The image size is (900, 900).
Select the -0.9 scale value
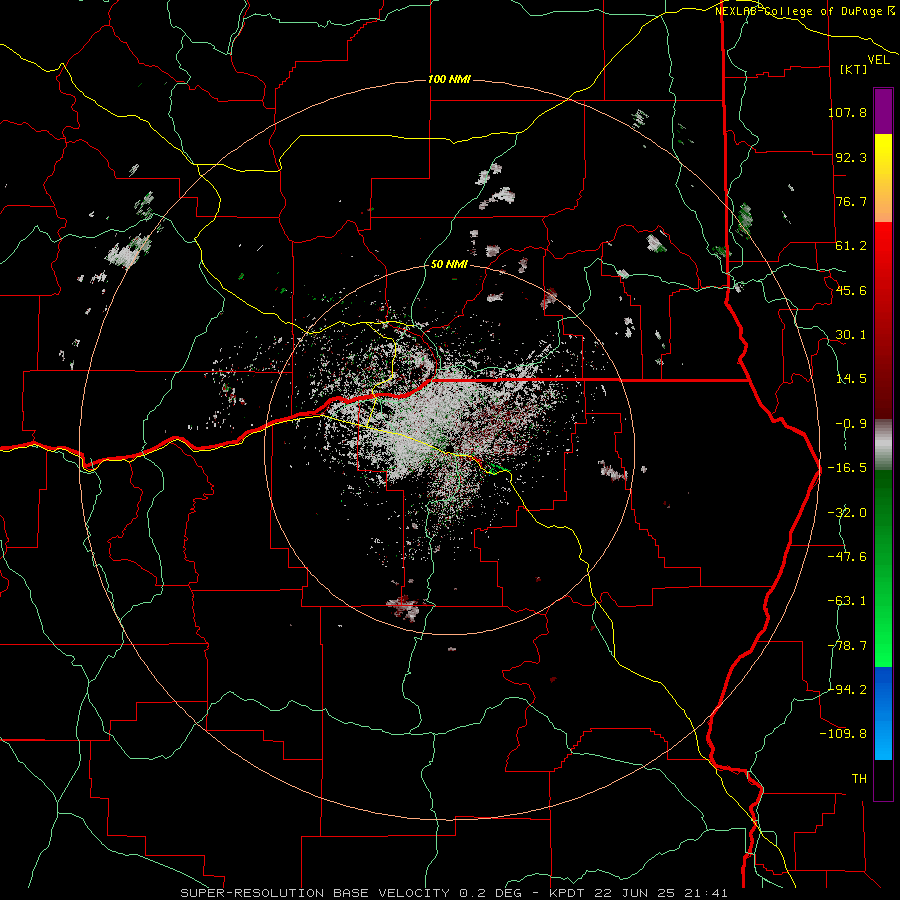coord(851,423)
